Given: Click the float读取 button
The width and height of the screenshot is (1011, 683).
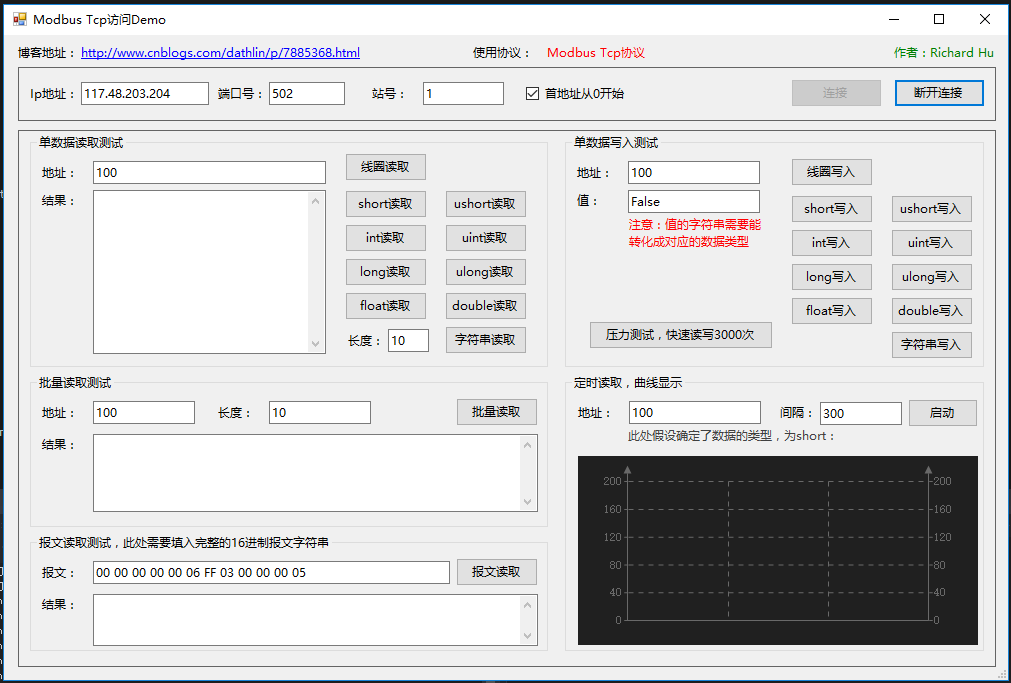Looking at the screenshot, I should pos(386,306).
